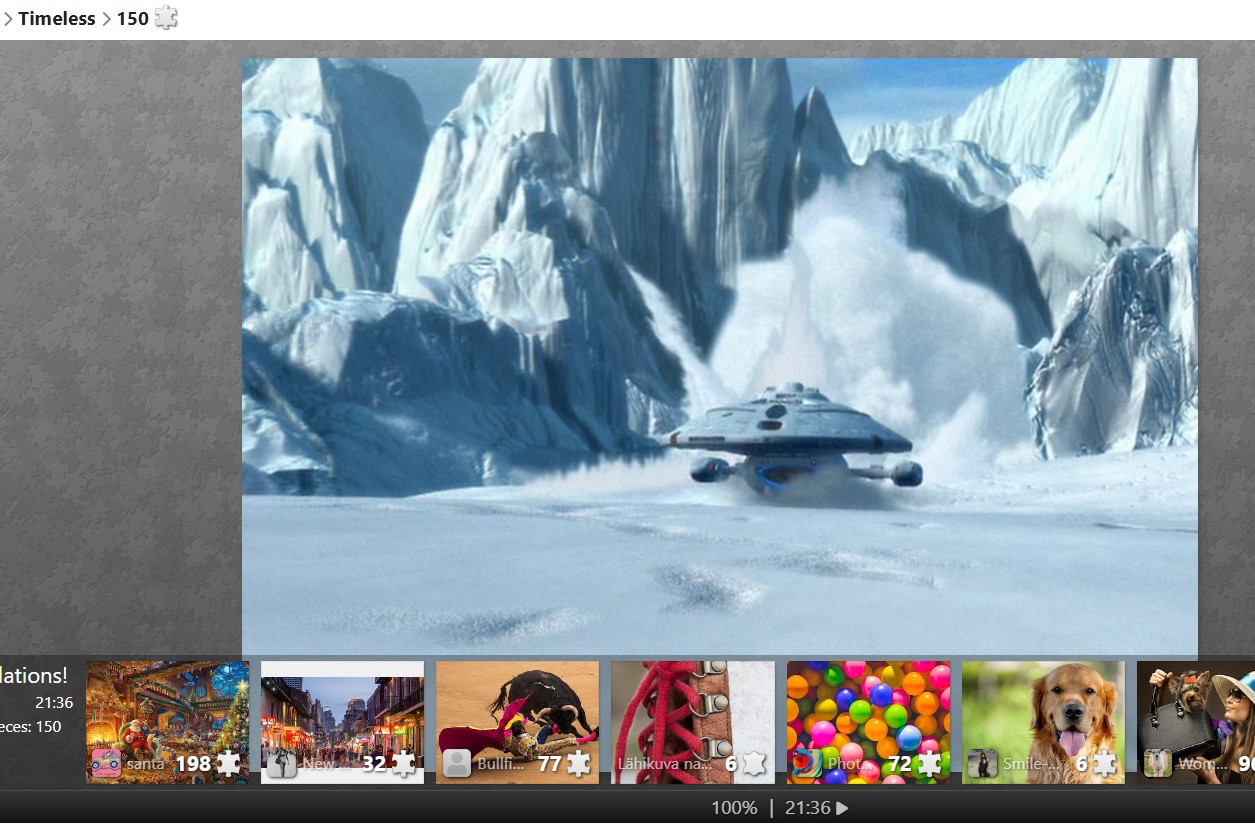
Task: Click the 32 piece-count icon
Action: [404, 764]
